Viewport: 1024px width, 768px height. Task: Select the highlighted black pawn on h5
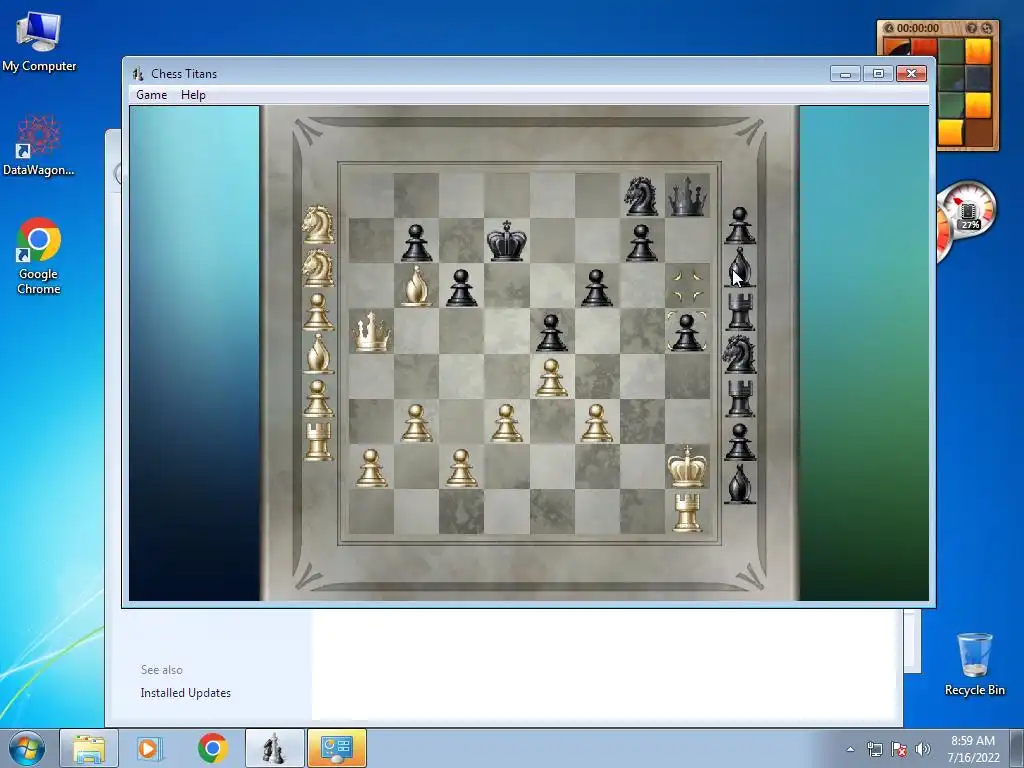pyautogui.click(x=686, y=332)
